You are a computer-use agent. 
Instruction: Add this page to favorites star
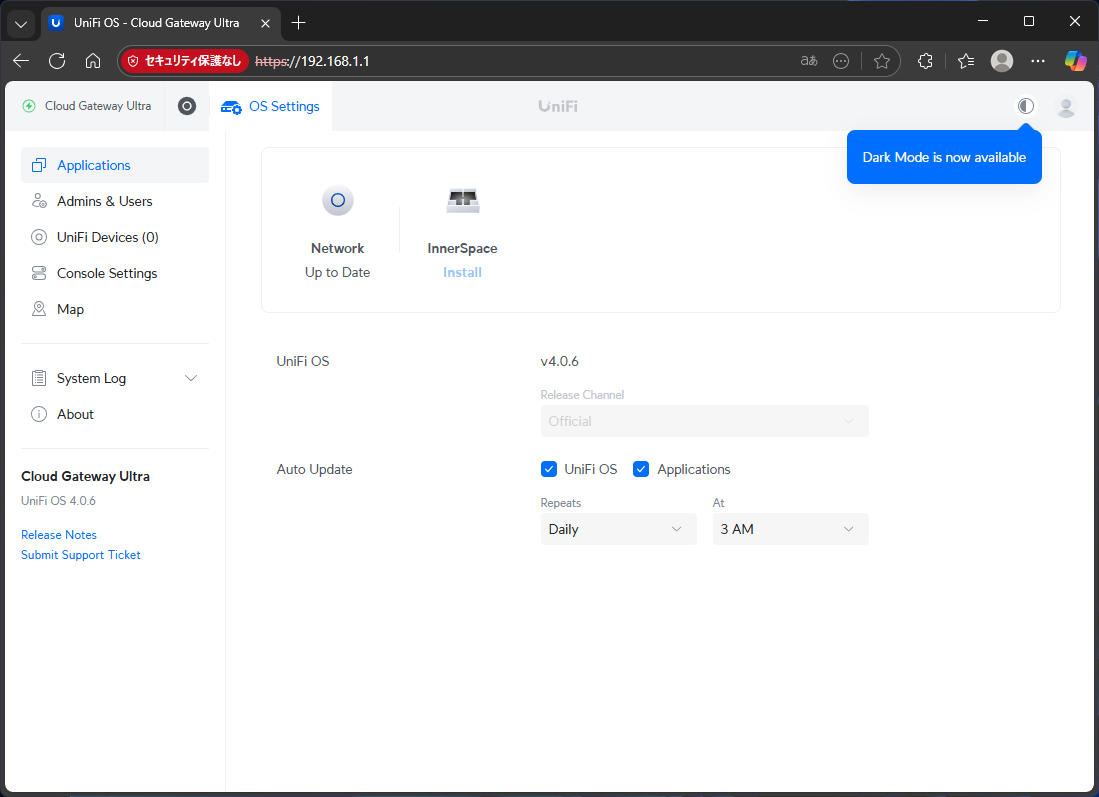tap(881, 61)
